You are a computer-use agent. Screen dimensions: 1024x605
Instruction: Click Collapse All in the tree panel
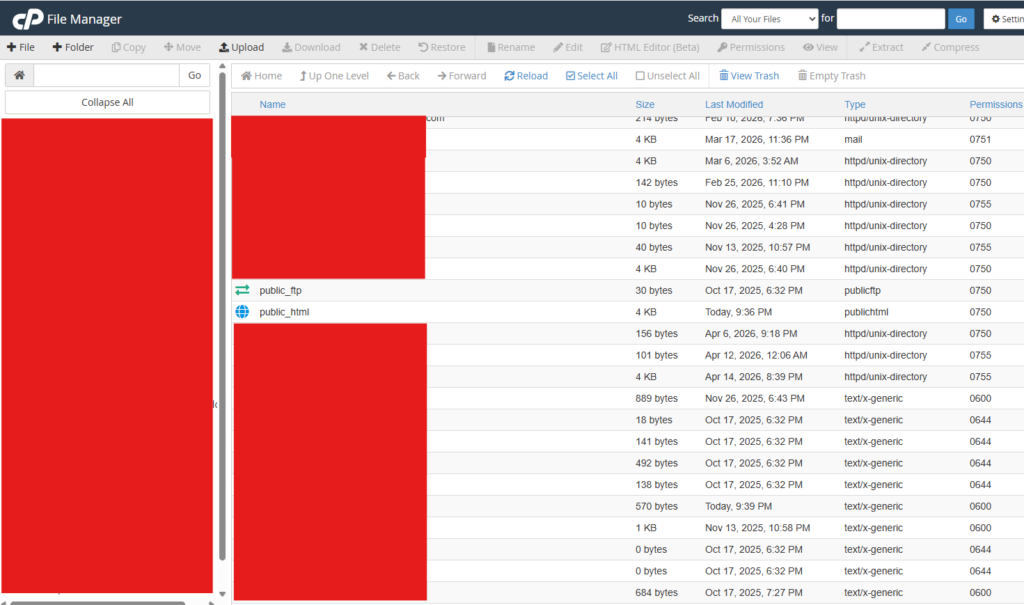point(107,102)
